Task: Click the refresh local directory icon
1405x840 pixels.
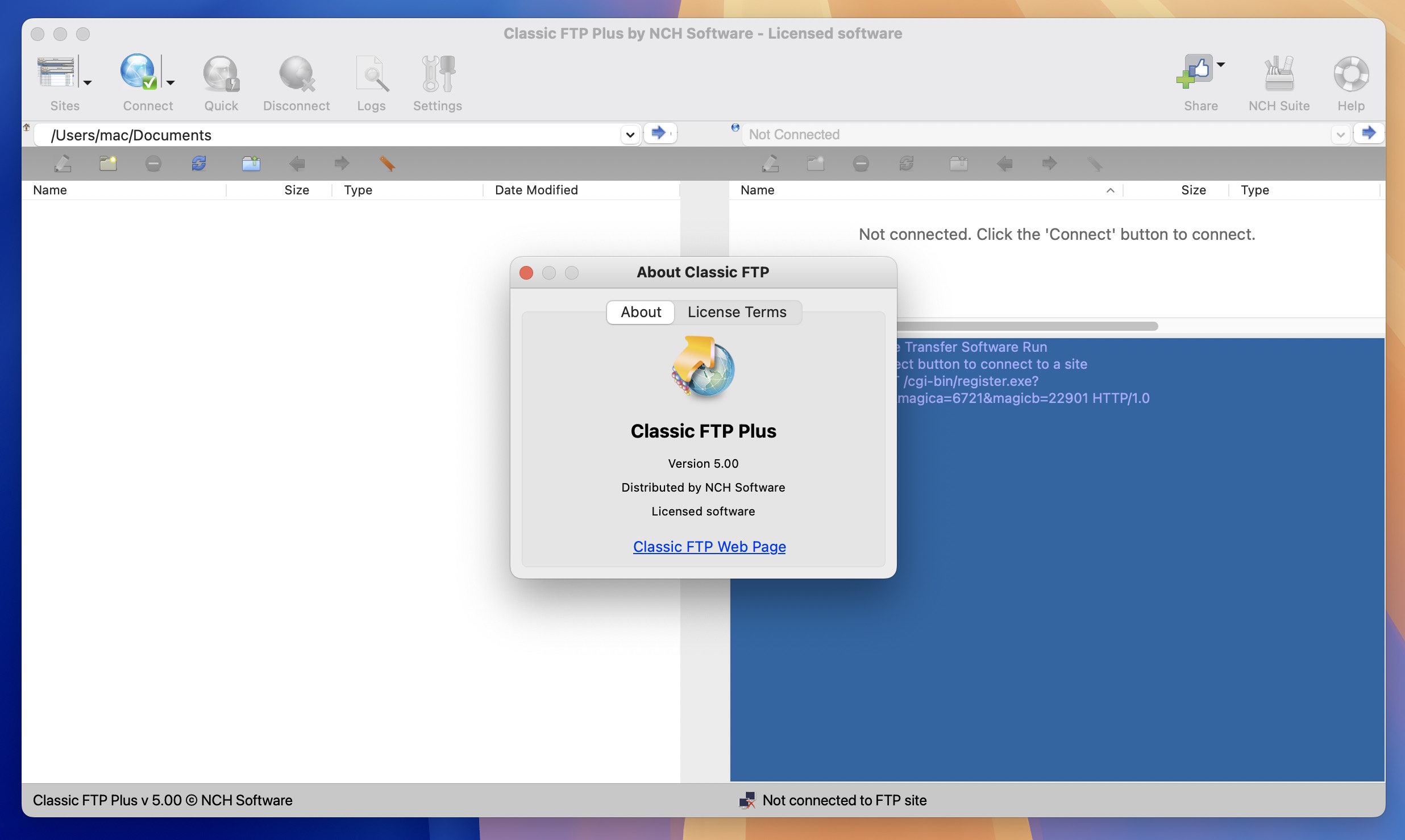Action: click(x=198, y=163)
